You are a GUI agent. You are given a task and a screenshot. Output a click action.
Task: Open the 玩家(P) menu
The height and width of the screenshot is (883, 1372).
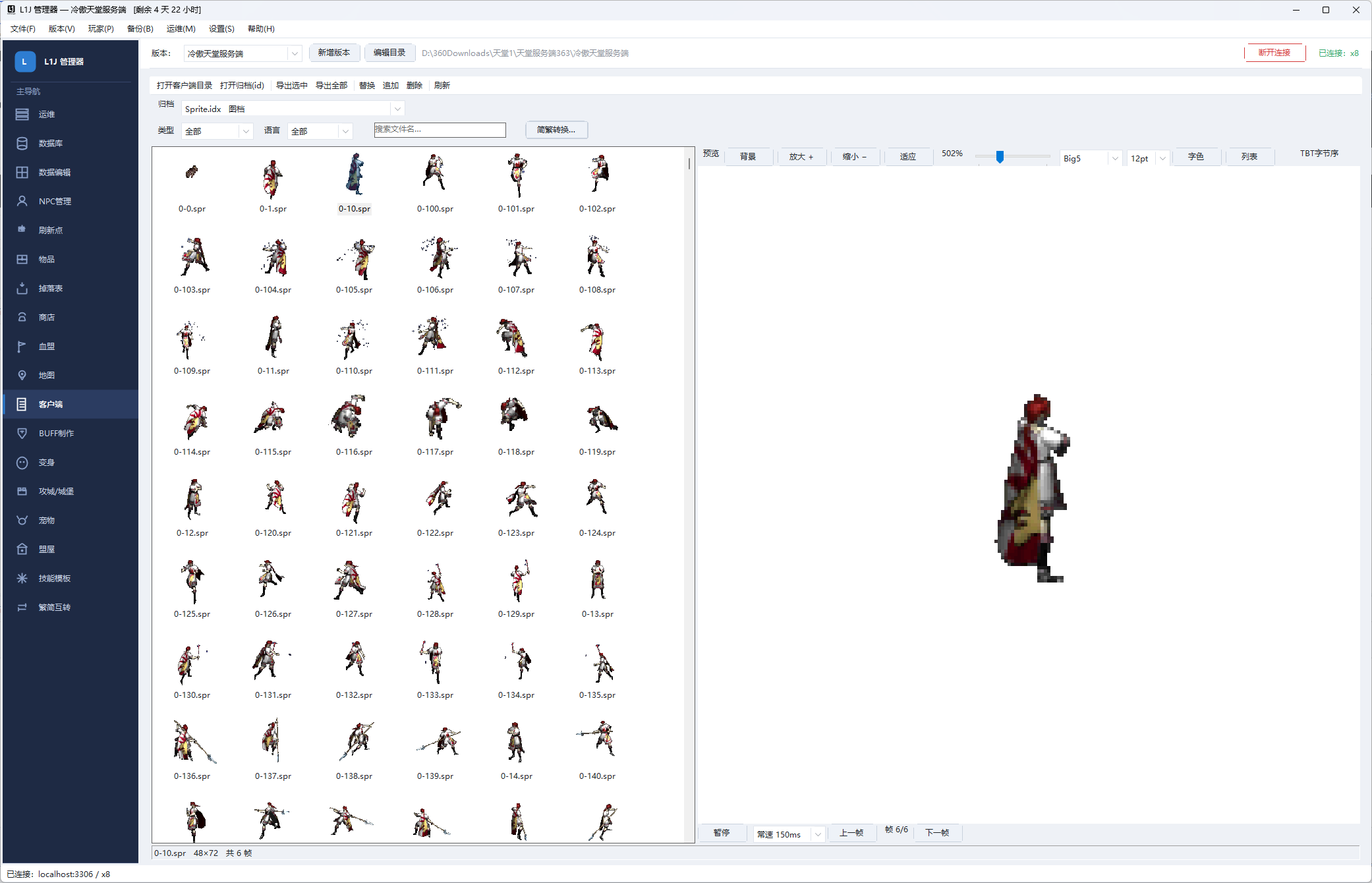(x=101, y=28)
